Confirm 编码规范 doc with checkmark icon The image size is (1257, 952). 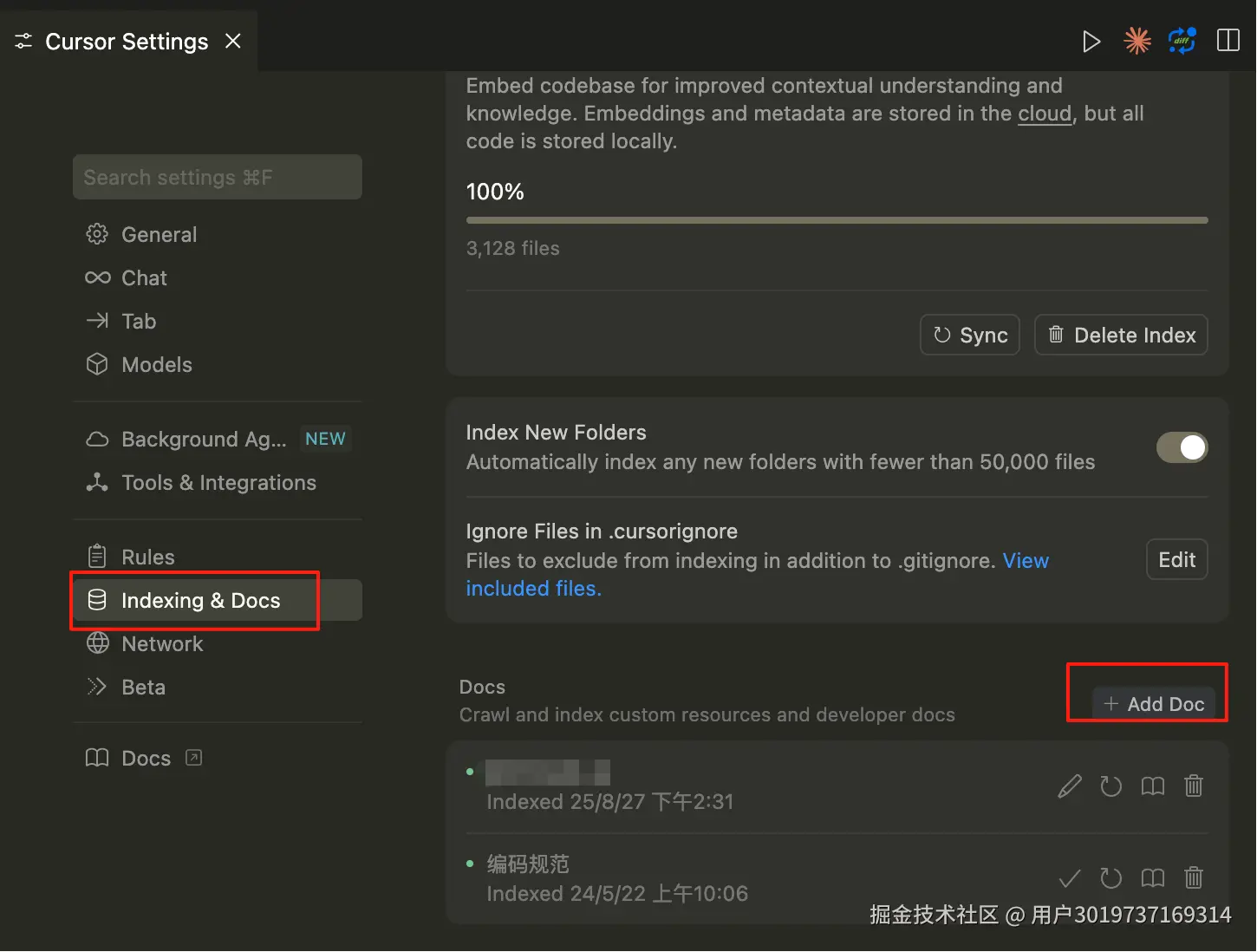click(1070, 878)
